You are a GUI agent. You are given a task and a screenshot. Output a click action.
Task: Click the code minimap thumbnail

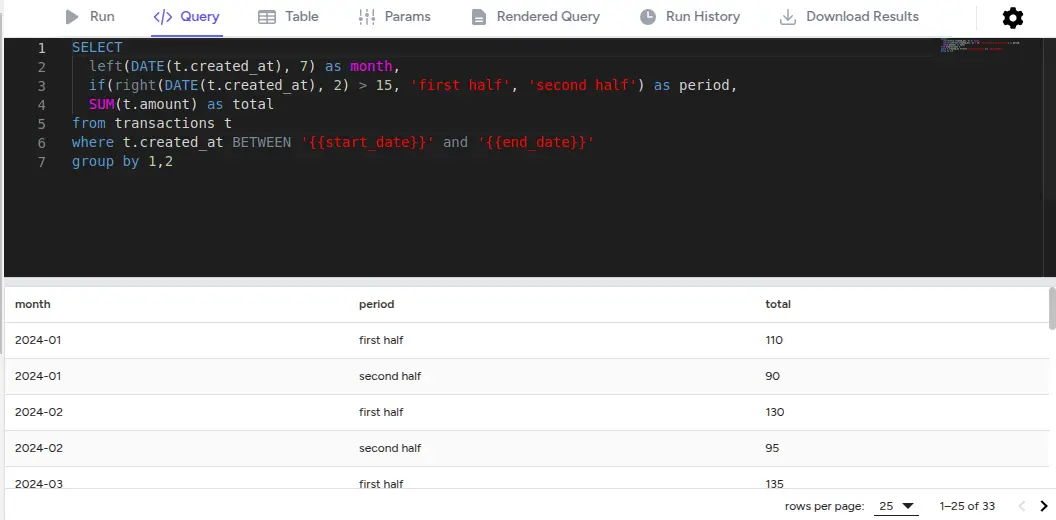[980, 46]
